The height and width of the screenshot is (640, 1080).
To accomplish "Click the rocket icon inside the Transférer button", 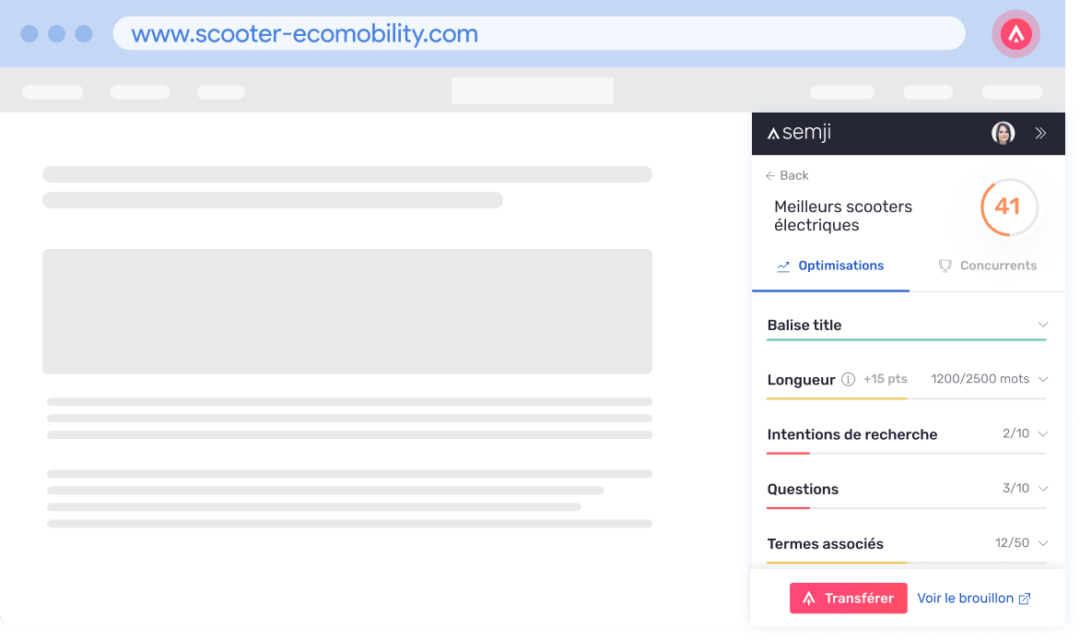I will coord(812,598).
